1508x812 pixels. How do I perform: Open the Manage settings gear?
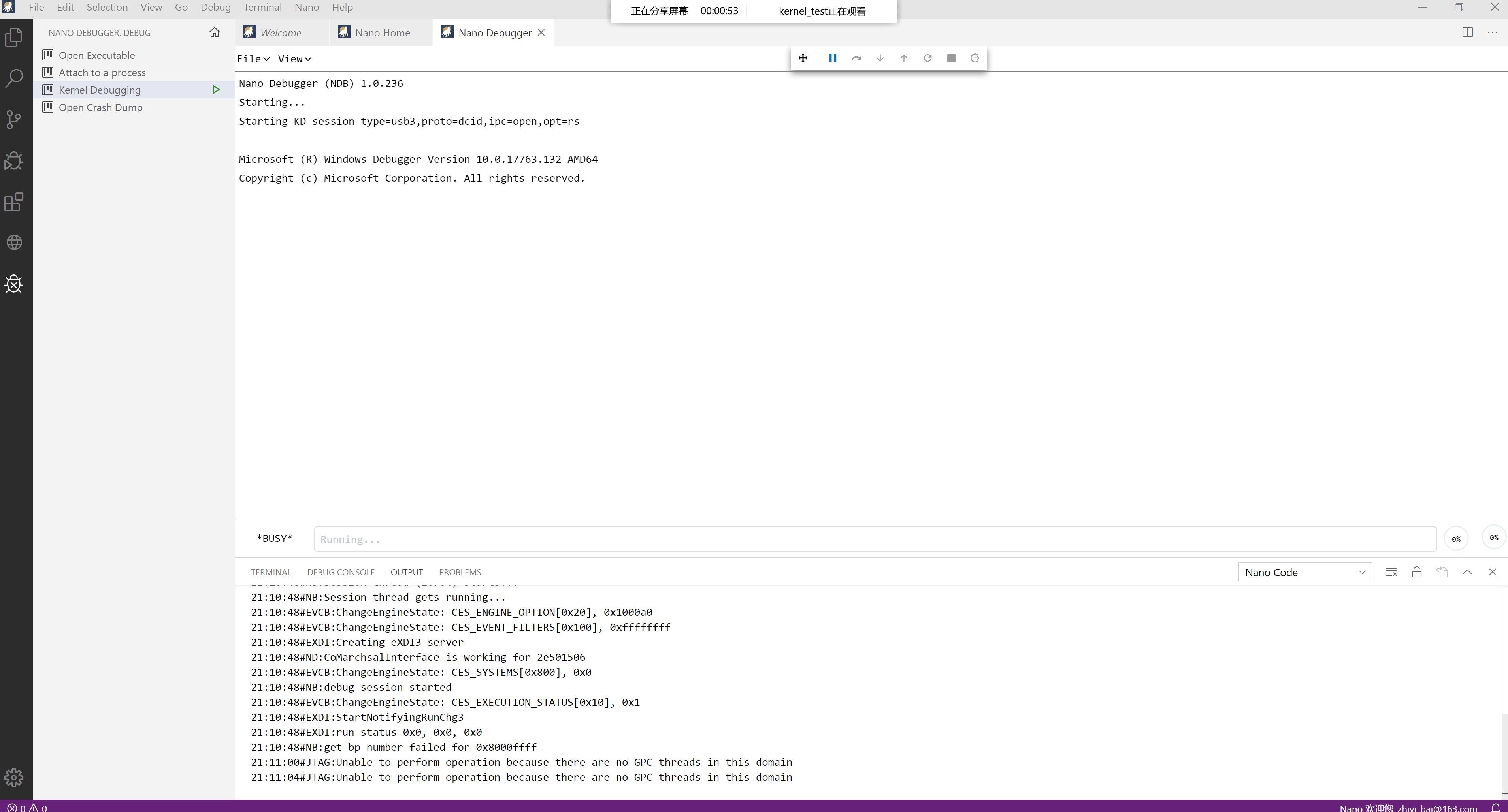pyautogui.click(x=14, y=778)
